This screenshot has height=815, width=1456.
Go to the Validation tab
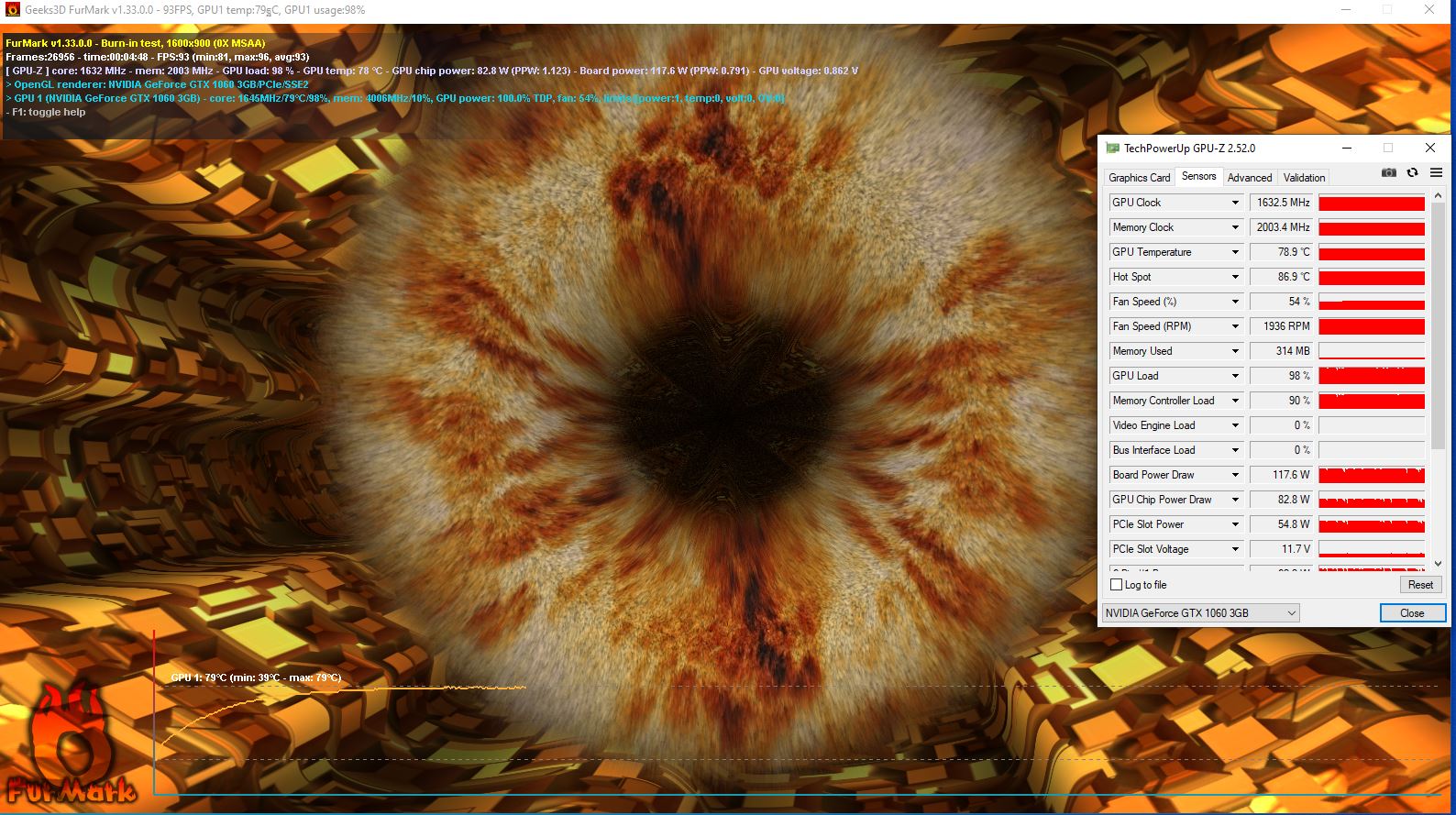1304,178
